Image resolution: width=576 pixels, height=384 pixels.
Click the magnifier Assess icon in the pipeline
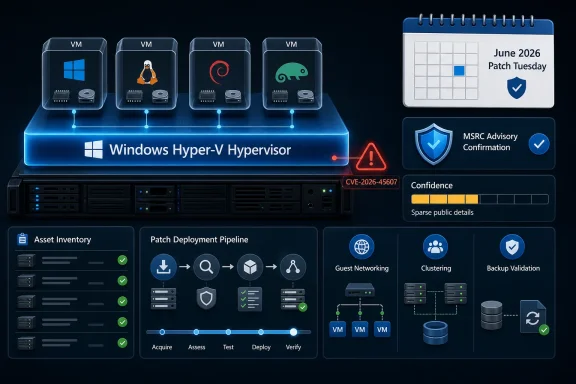(x=206, y=267)
